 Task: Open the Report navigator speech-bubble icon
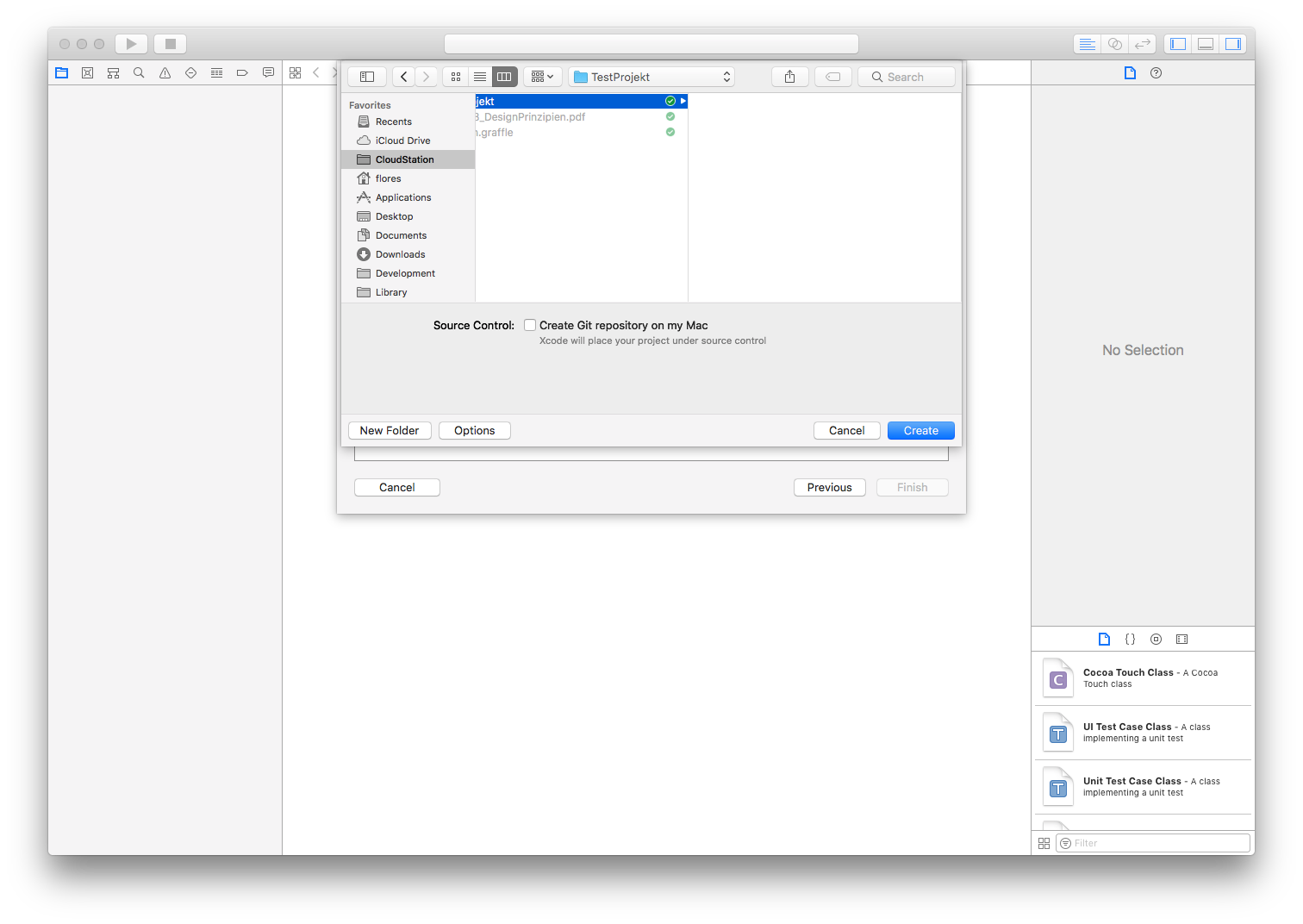[268, 72]
